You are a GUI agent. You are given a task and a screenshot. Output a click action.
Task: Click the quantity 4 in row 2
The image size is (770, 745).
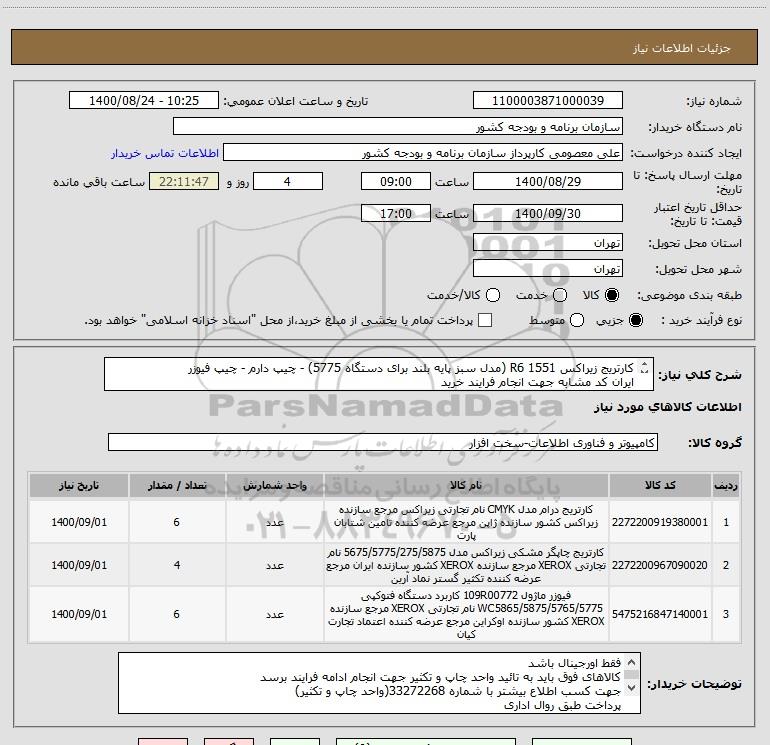click(x=177, y=565)
